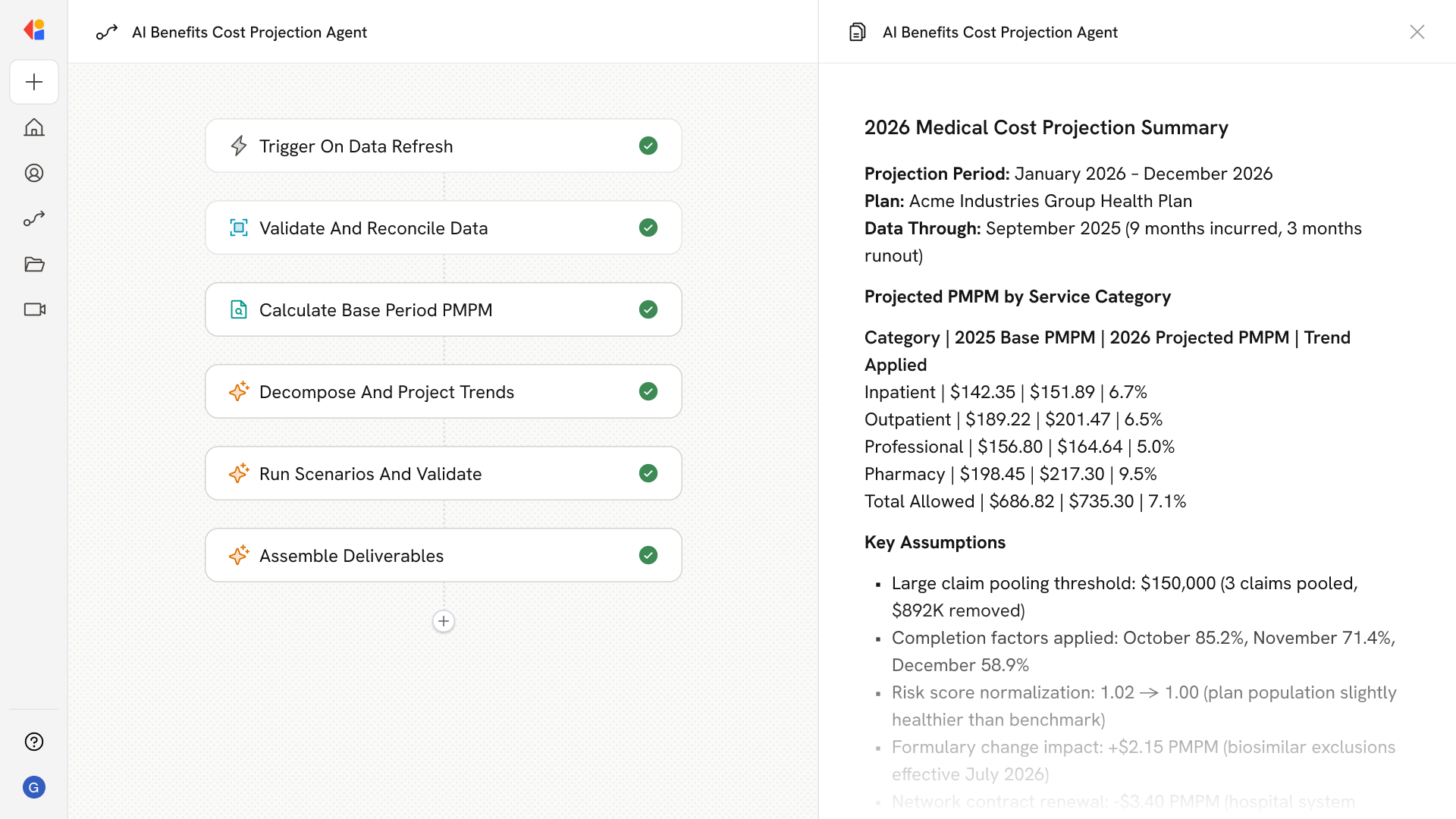
Task: Open the workflows path icon in the sidebar
Action: 34,218
